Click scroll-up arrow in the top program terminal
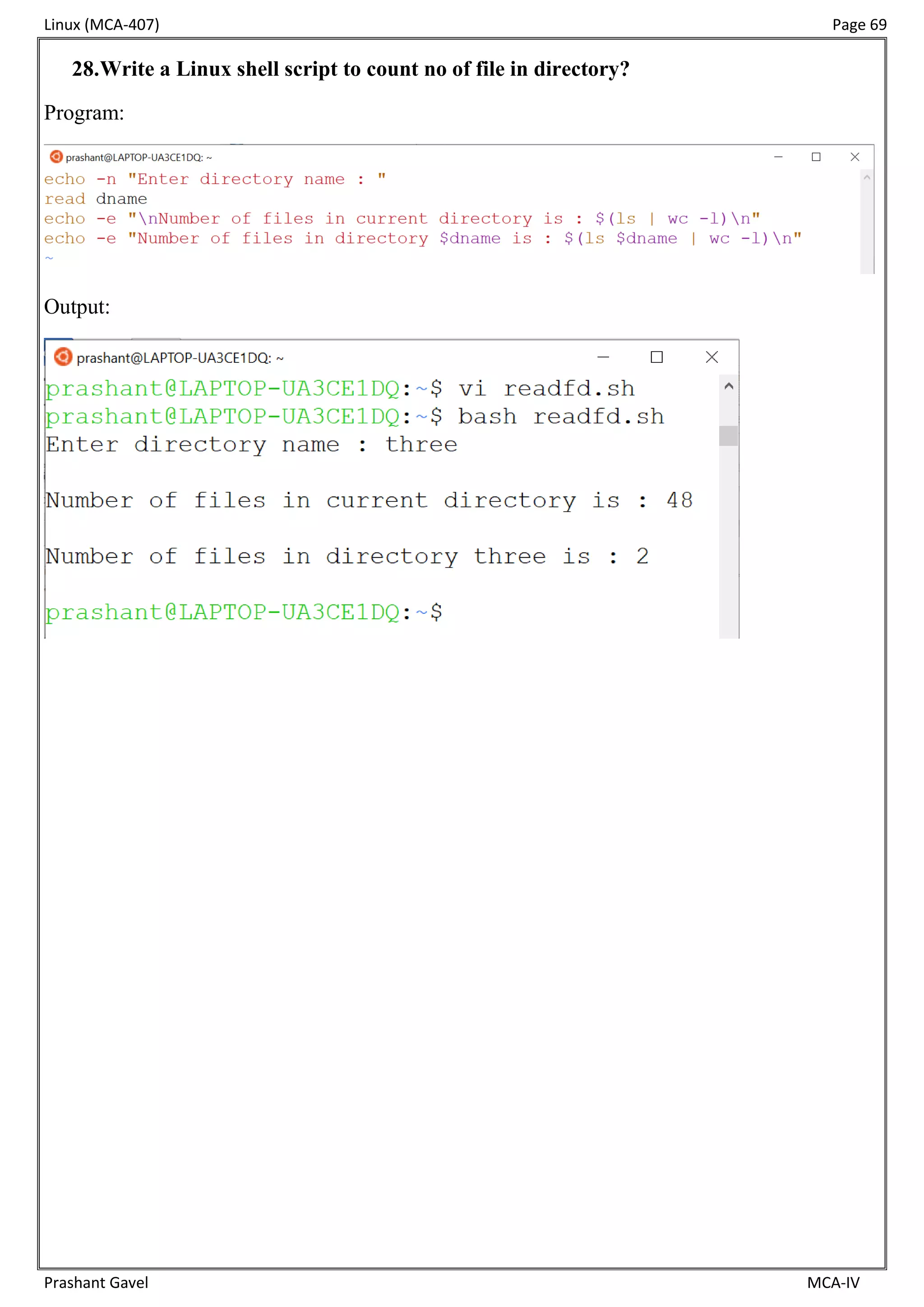 click(867, 178)
